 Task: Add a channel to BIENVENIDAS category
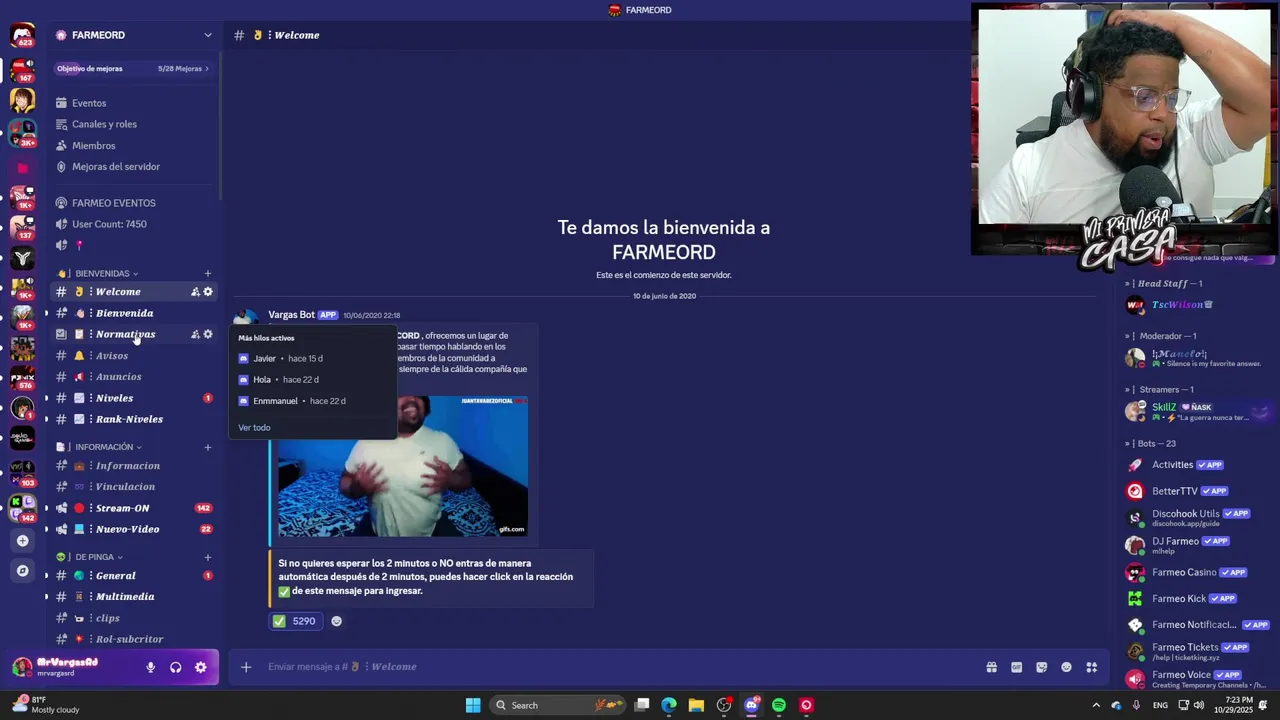208,273
